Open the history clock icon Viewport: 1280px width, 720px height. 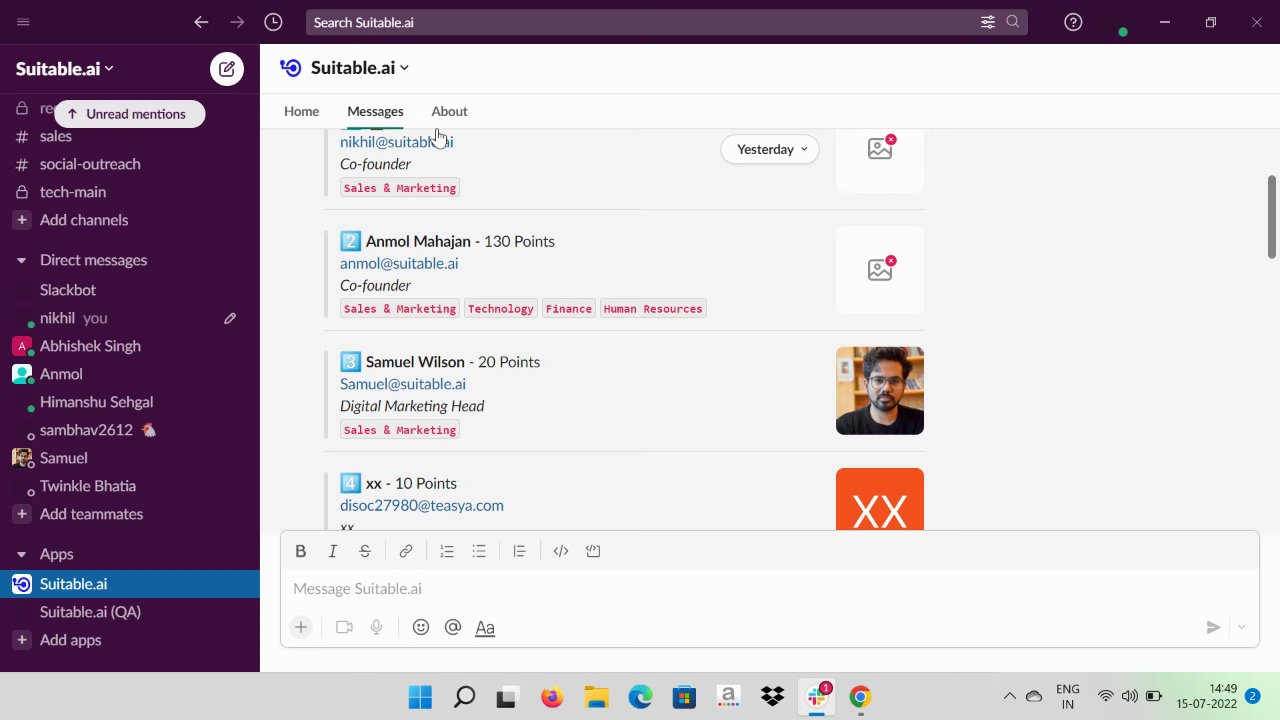point(273,22)
